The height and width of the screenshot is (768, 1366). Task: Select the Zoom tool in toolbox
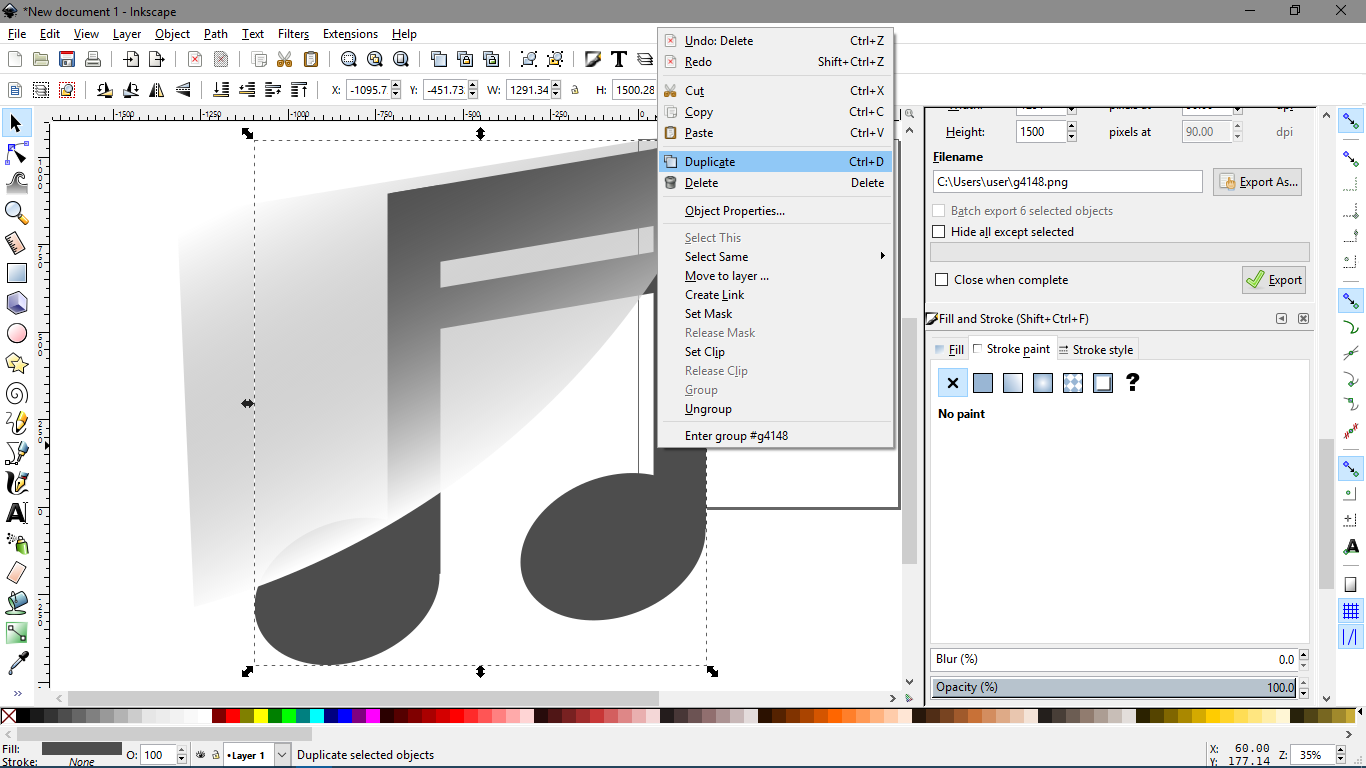click(x=17, y=213)
